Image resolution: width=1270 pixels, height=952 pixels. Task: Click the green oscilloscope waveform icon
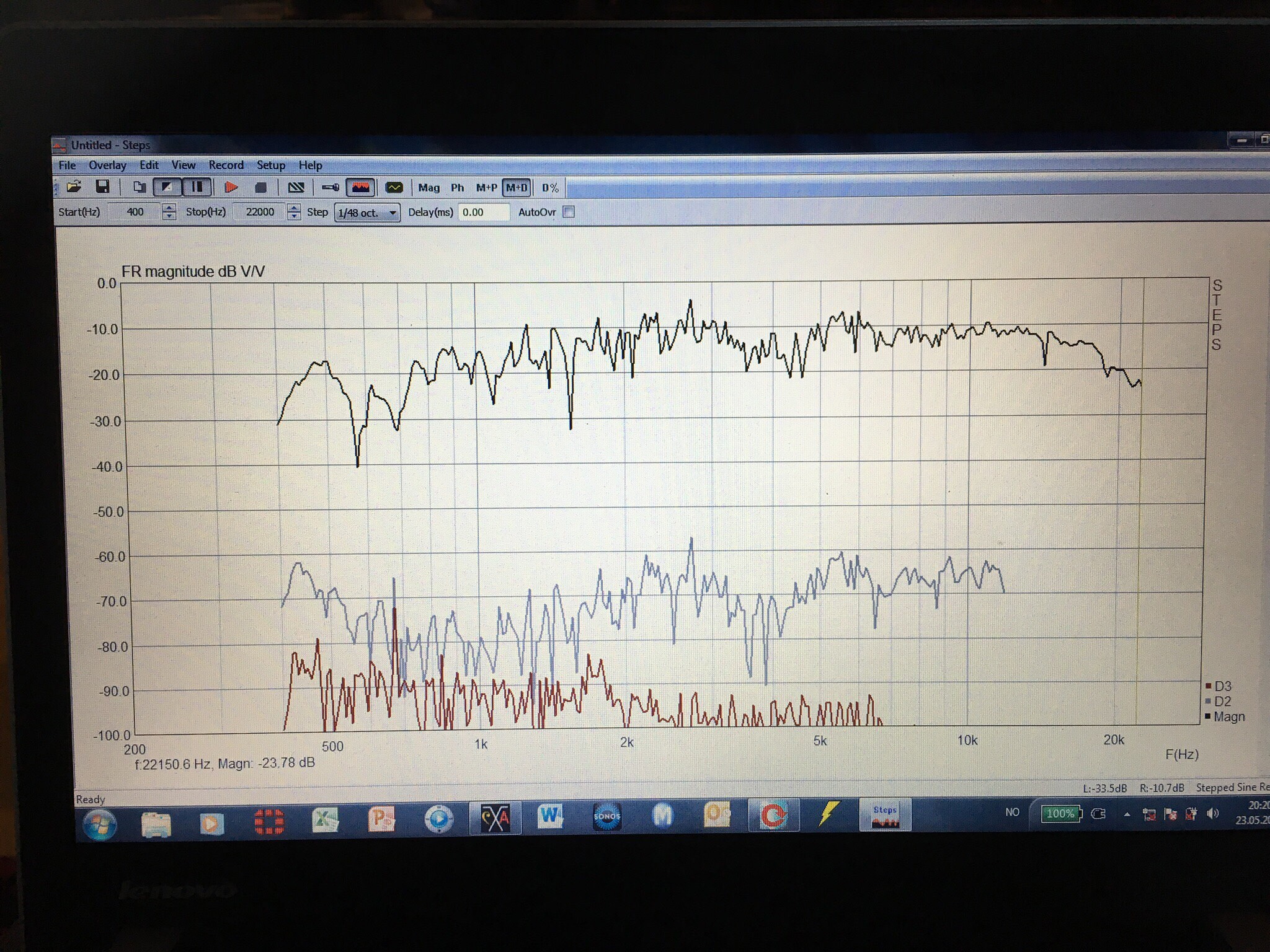(x=394, y=187)
